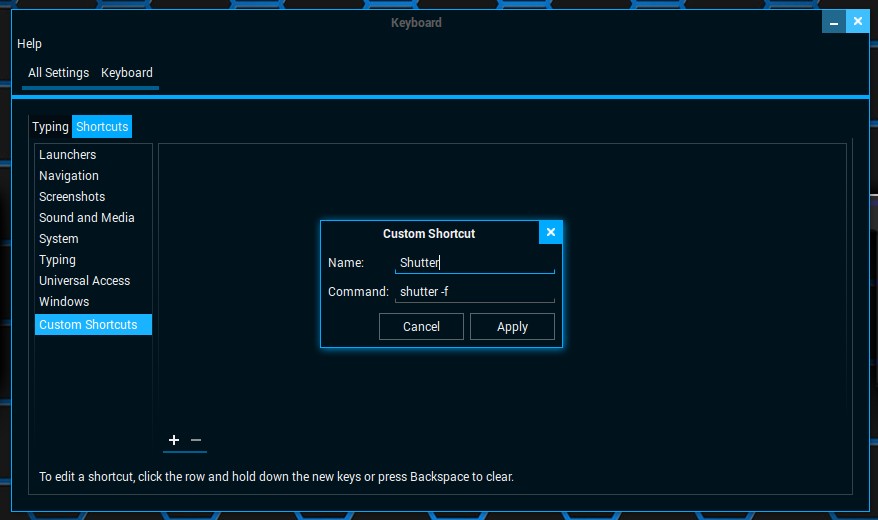Switch to the Typing tab

coord(50,127)
